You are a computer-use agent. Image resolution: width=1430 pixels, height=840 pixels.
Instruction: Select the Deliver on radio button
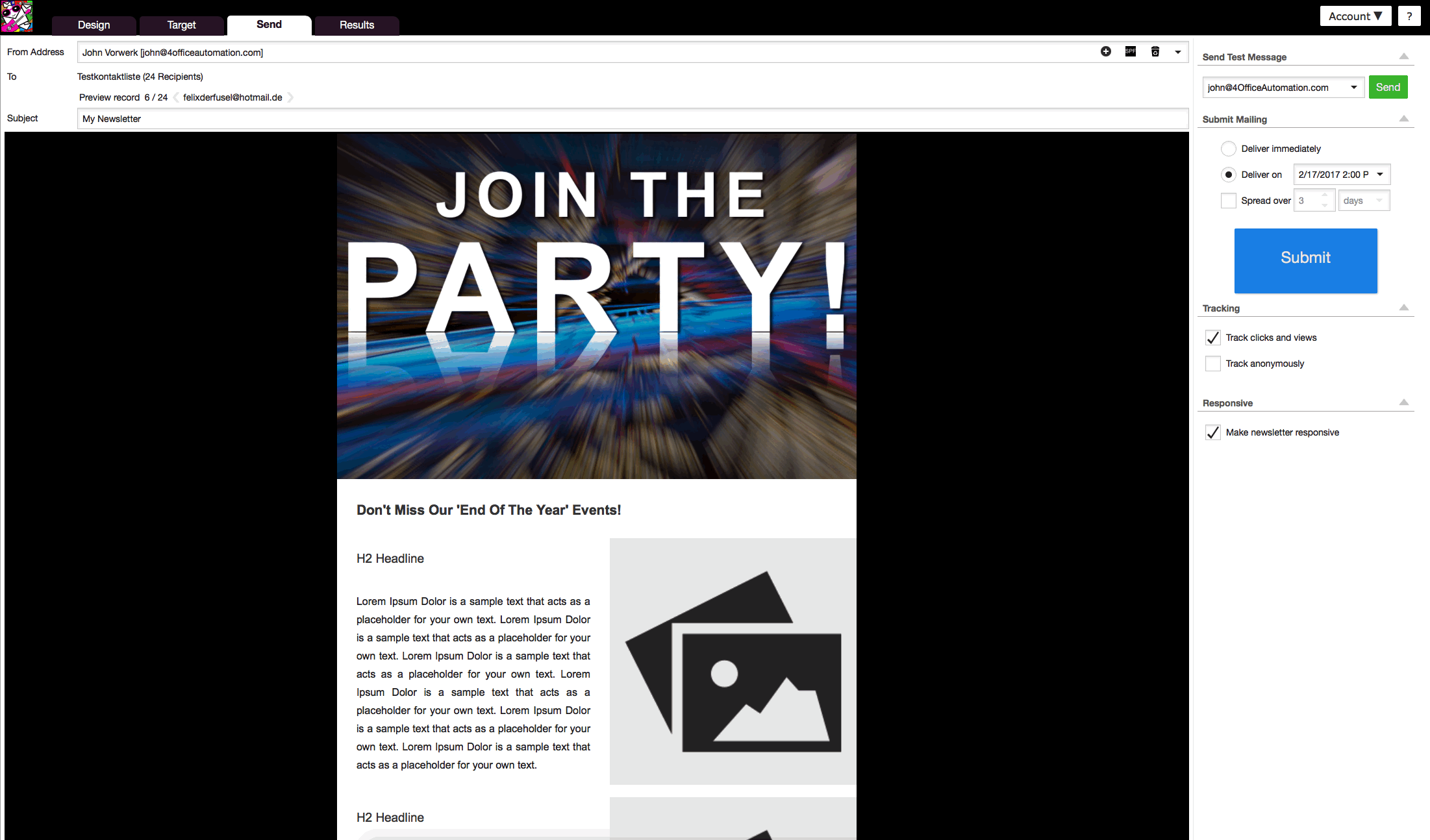pos(1229,175)
